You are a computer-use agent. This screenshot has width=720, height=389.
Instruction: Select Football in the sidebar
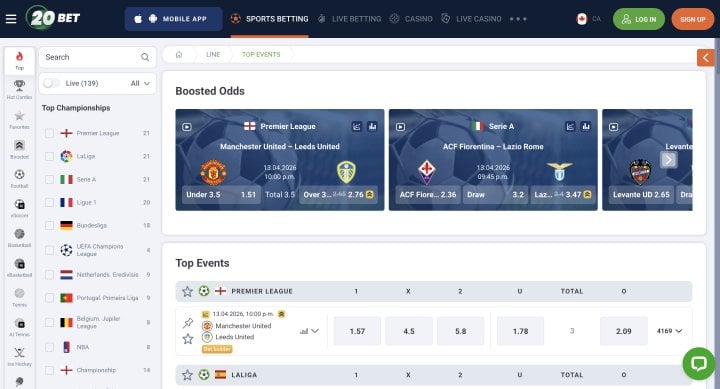point(19,179)
